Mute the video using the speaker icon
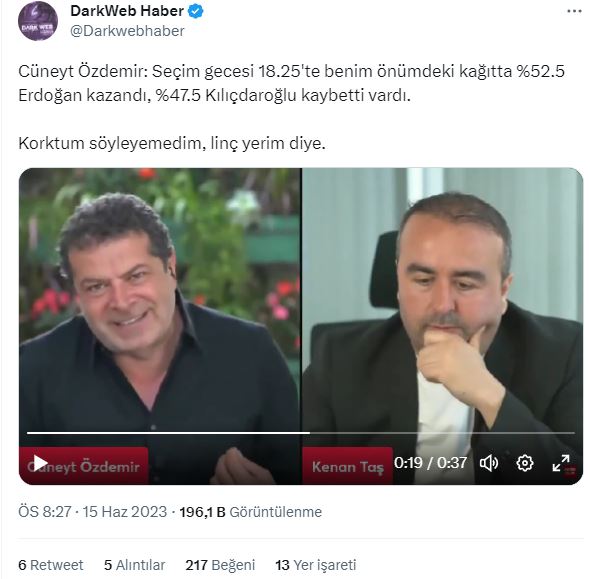This screenshot has height=579, width=590. (489, 463)
